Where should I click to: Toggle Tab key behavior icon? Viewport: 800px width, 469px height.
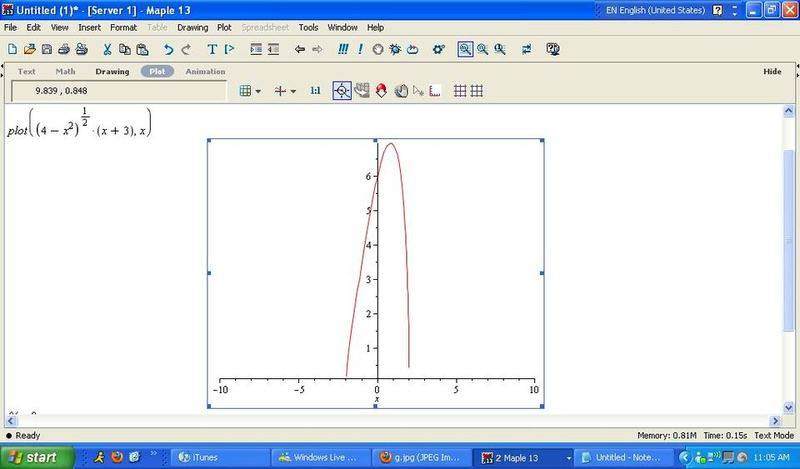(527, 49)
